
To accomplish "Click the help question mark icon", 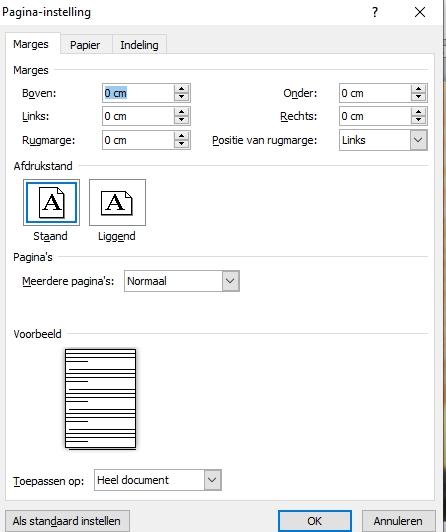I will pyautogui.click(x=375, y=13).
